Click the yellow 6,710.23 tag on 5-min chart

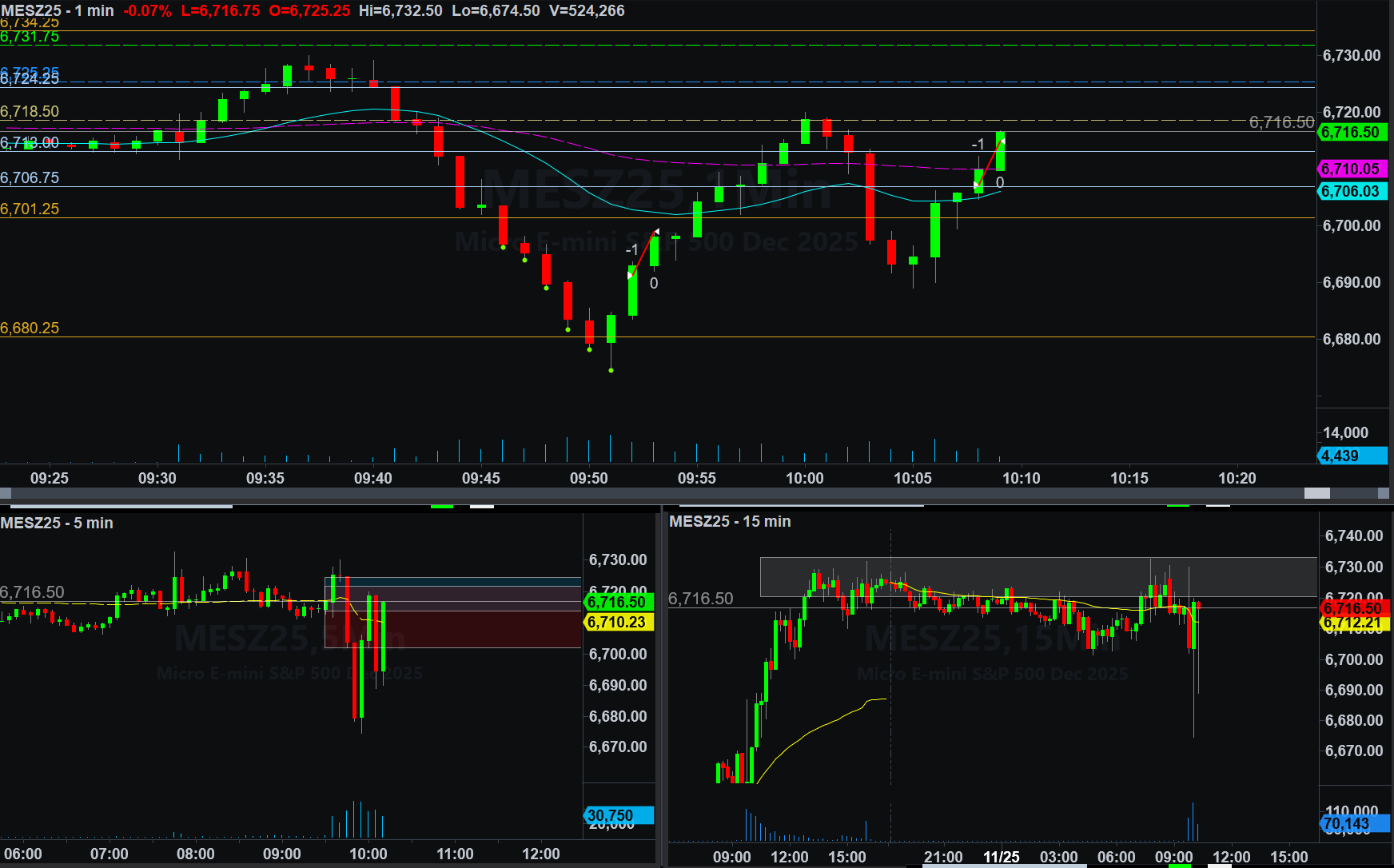click(618, 623)
